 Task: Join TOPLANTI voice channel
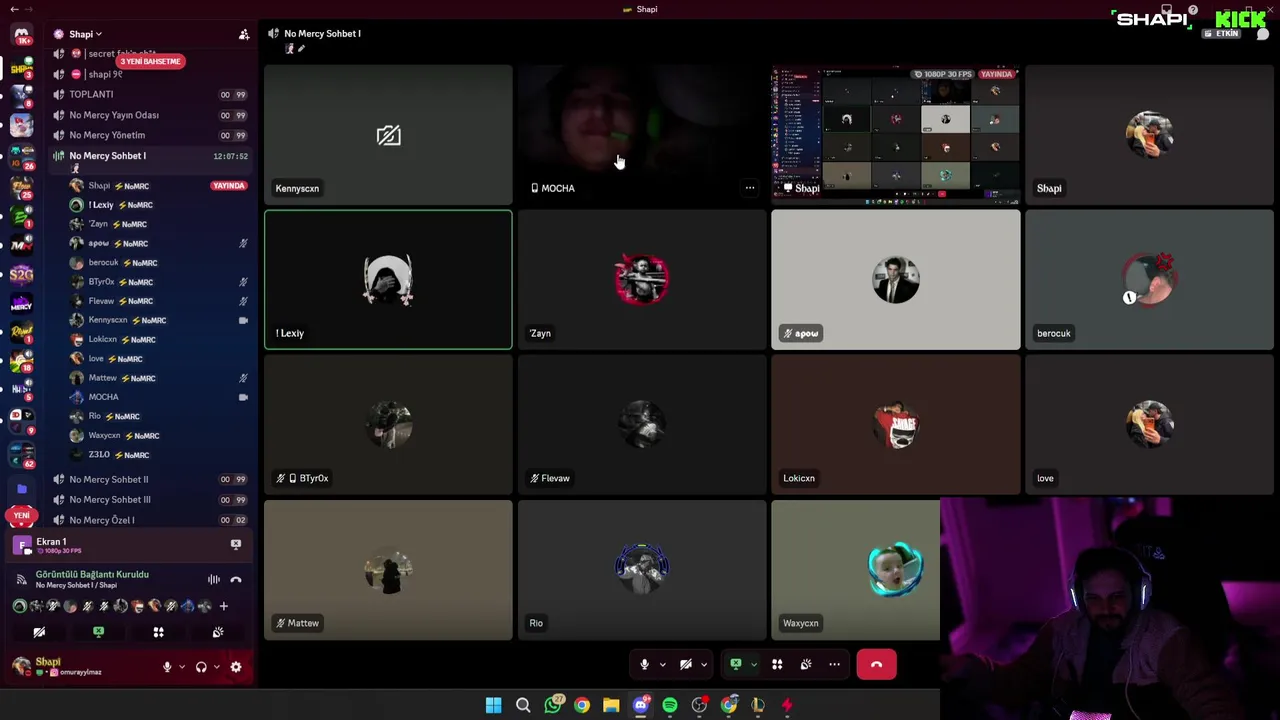150,95
